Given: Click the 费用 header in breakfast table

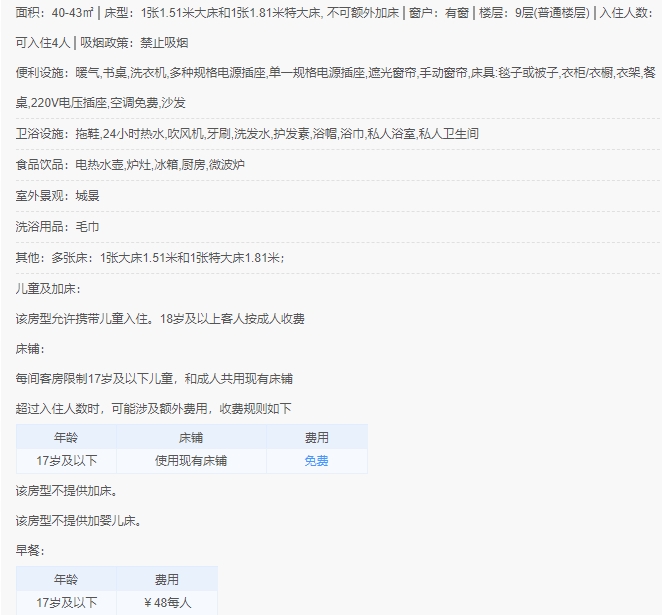Looking at the screenshot, I should pos(167,579).
